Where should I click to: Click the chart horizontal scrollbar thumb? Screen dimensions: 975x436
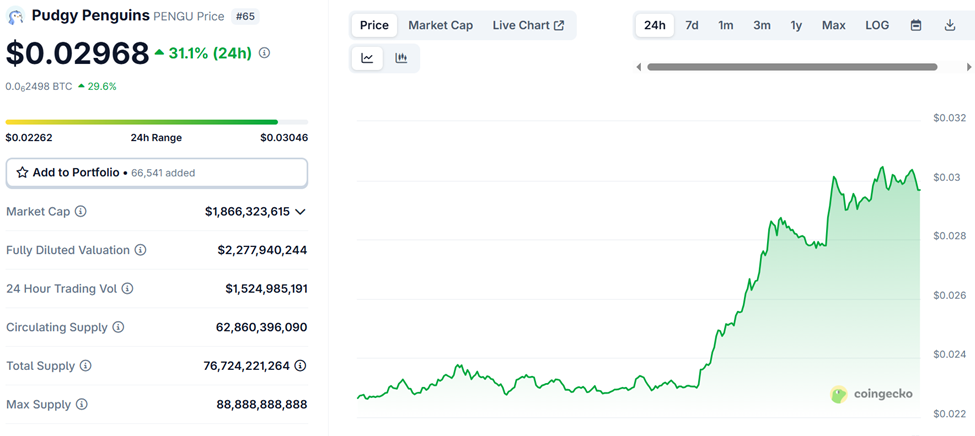tap(792, 67)
